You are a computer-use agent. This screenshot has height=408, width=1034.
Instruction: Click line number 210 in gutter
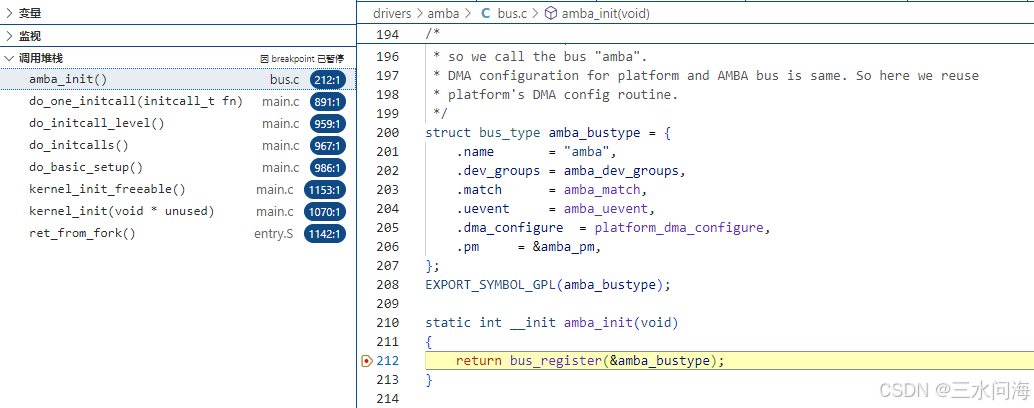[387, 323]
